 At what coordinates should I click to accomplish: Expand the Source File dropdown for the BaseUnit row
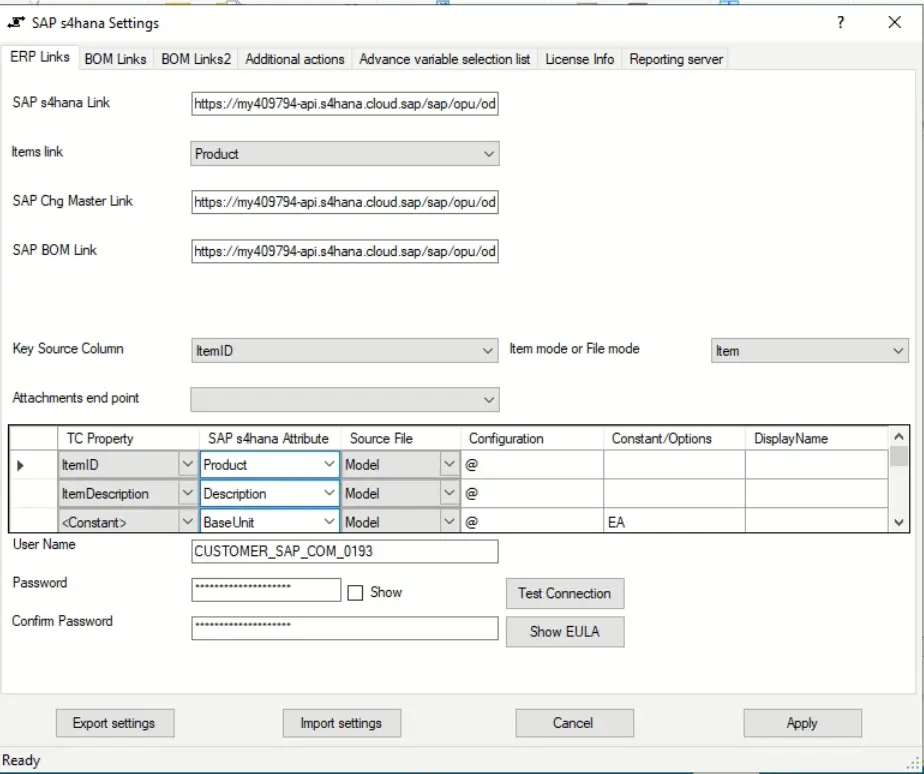click(448, 521)
